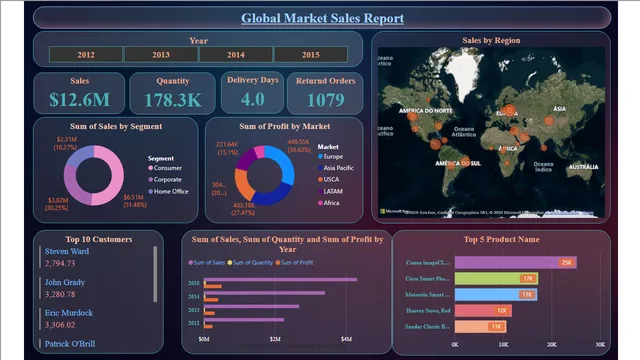Click USCA market legend dot

320,179
